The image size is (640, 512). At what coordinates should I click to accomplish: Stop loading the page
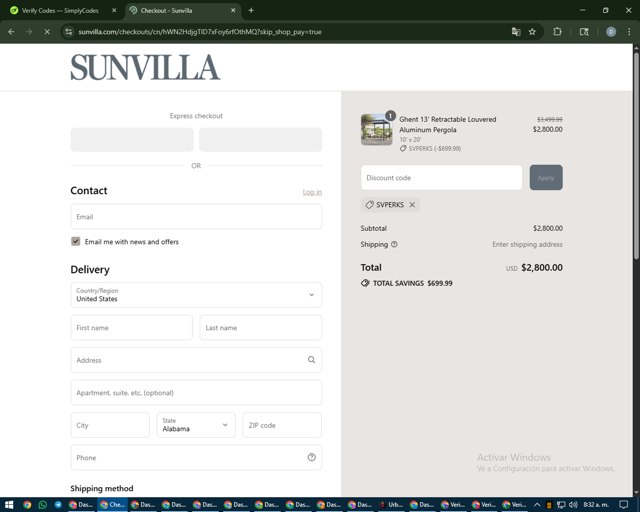coord(47,32)
